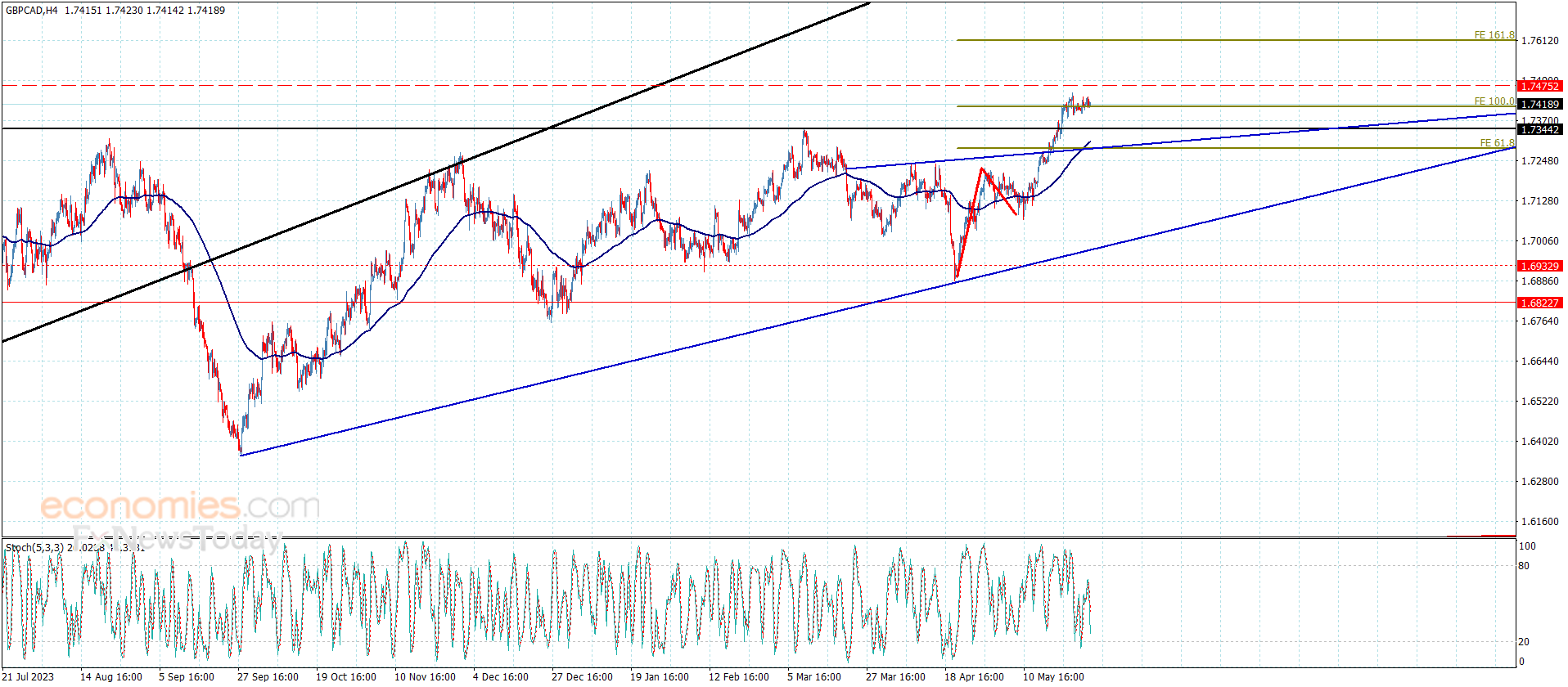Click the GBPCAD,H4 chart title text
This screenshot has height=687, width=1568.
(x=32, y=11)
